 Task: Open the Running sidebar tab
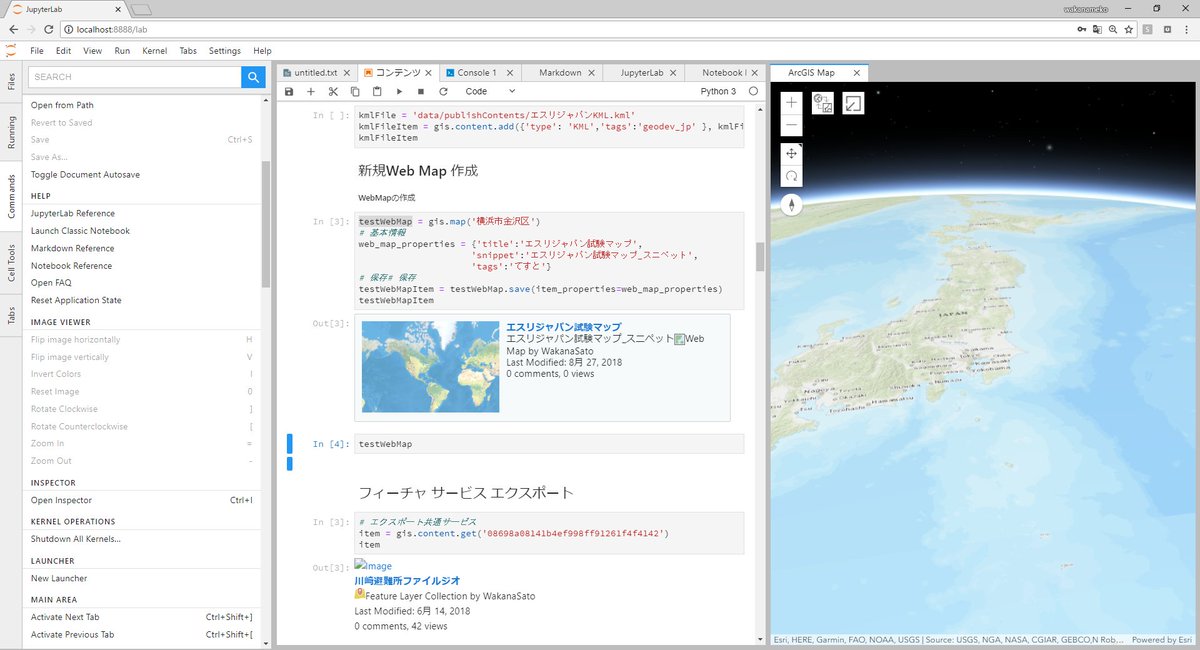(x=12, y=132)
